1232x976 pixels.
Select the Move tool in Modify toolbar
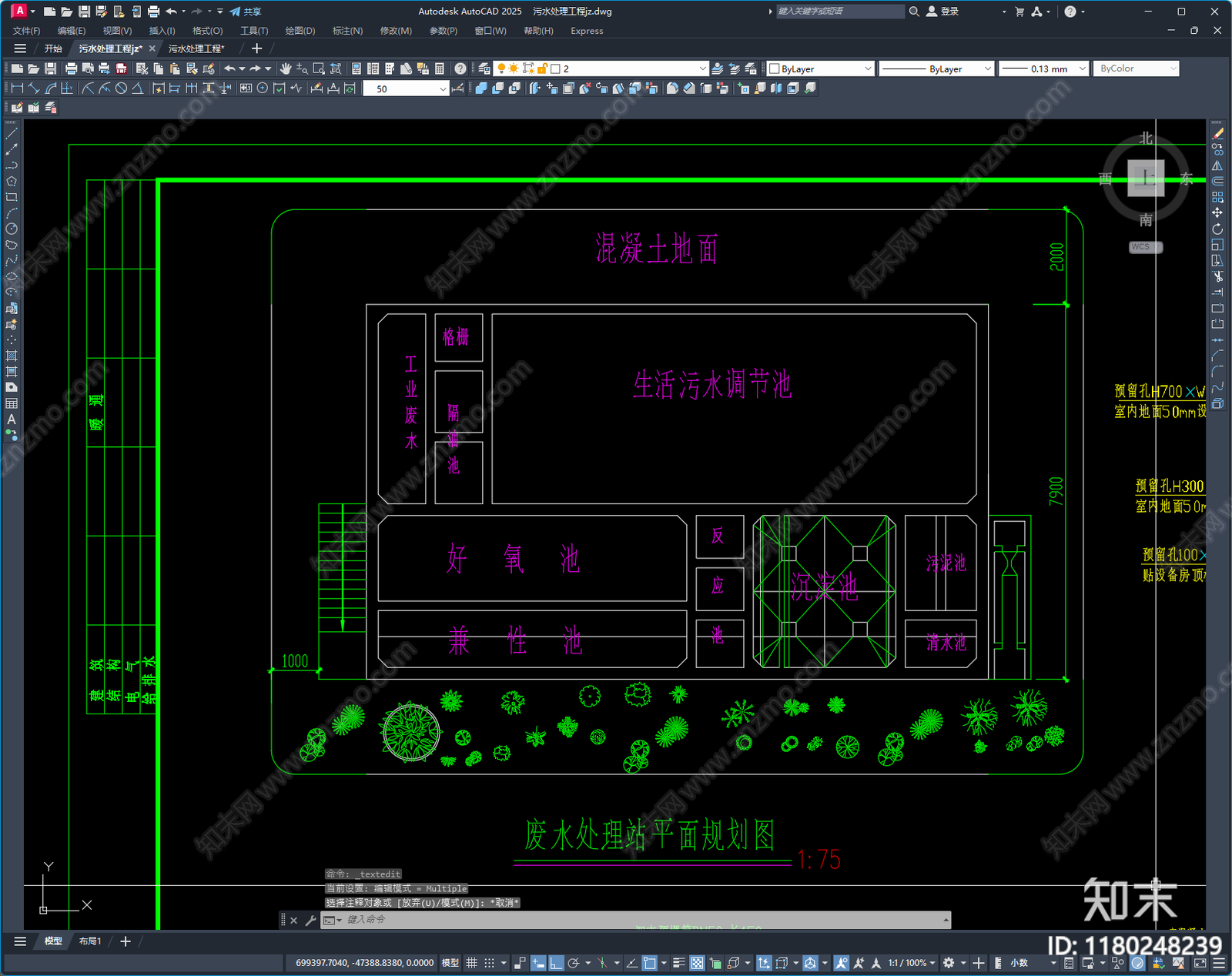[1217, 213]
